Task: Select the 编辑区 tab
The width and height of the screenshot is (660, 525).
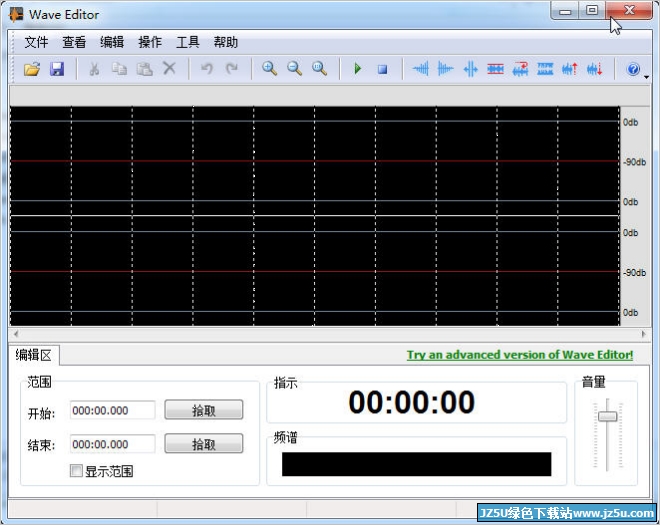Action: coord(34,355)
